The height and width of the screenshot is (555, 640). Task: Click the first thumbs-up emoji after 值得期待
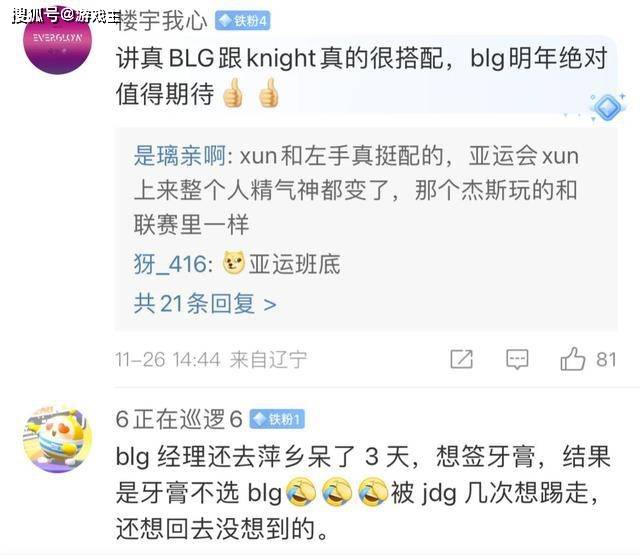click(233, 93)
